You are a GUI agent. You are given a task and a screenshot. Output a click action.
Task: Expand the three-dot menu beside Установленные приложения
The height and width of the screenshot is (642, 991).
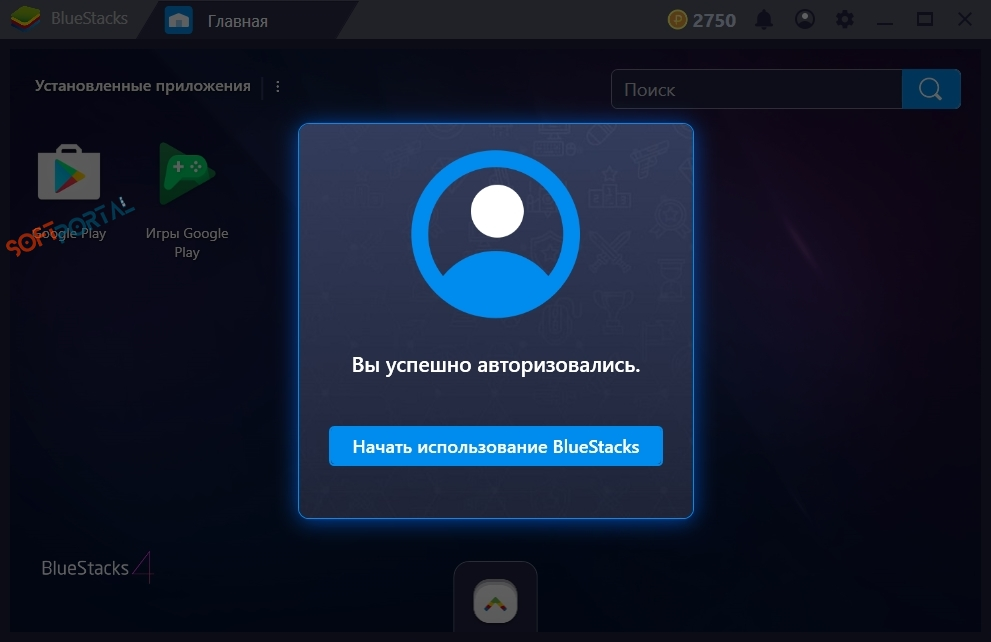(277, 87)
